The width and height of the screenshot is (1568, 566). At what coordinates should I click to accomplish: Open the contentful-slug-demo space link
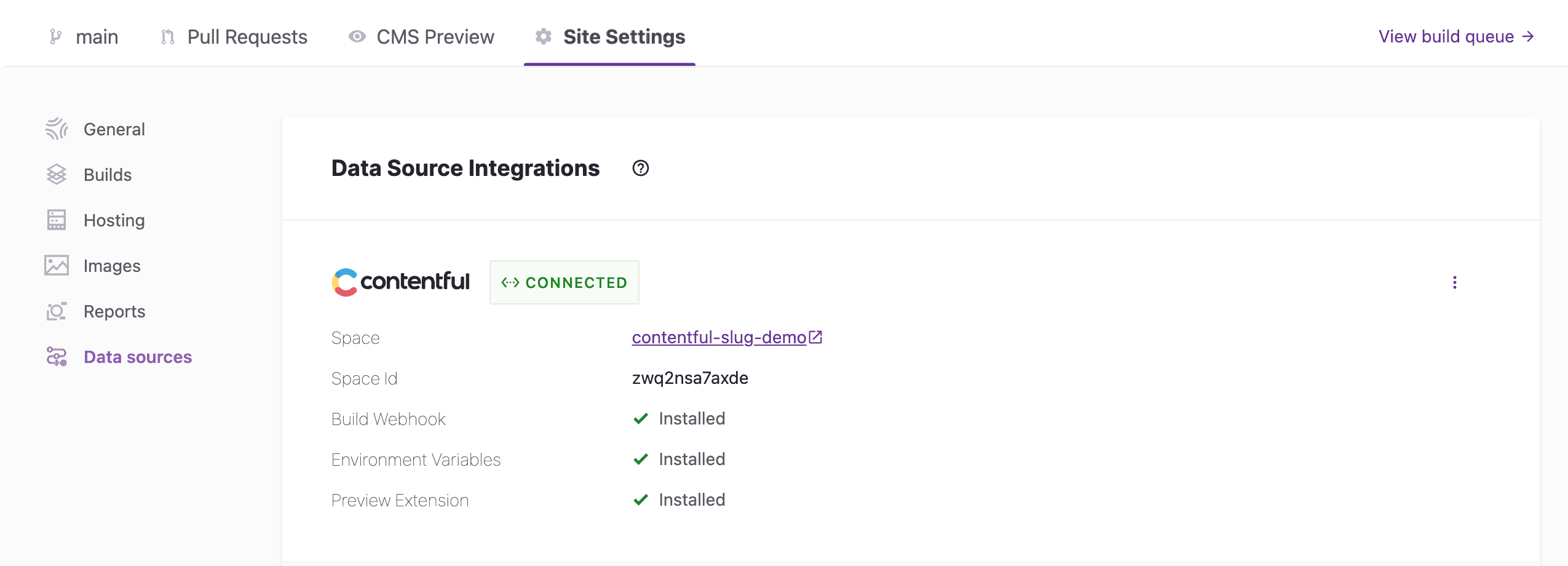718,338
